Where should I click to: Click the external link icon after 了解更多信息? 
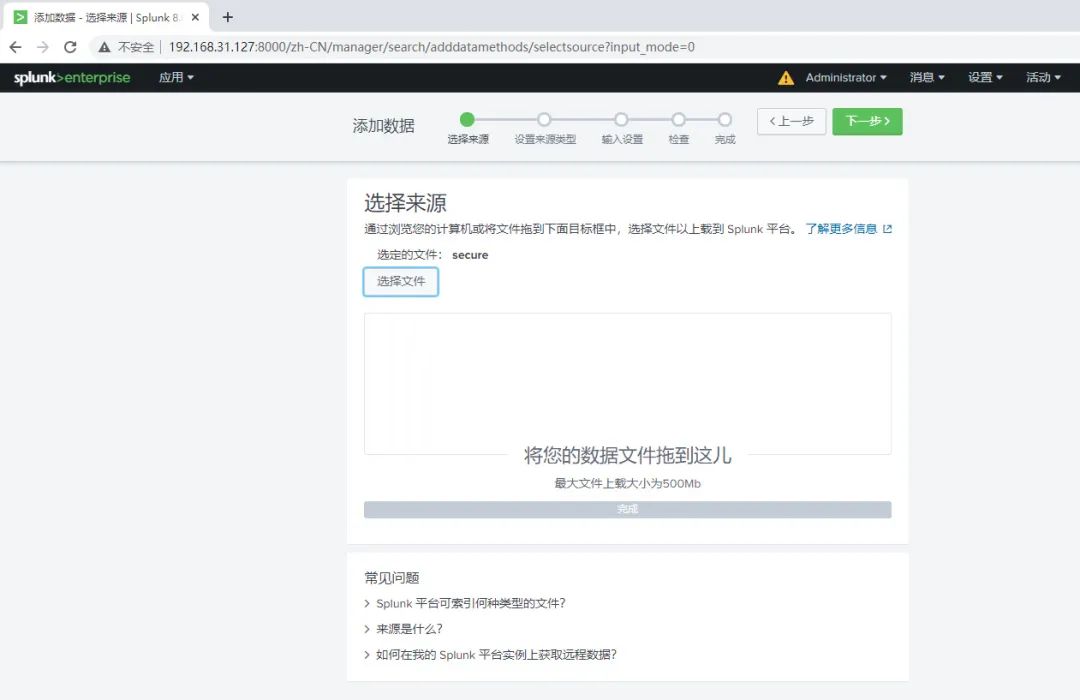point(887,229)
